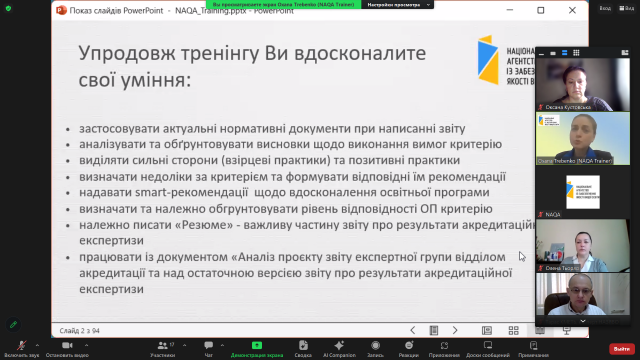Image resolution: width=640 pixels, height=360 pixels.
Task: Open the slide notes page icon
Action: tap(434, 330)
